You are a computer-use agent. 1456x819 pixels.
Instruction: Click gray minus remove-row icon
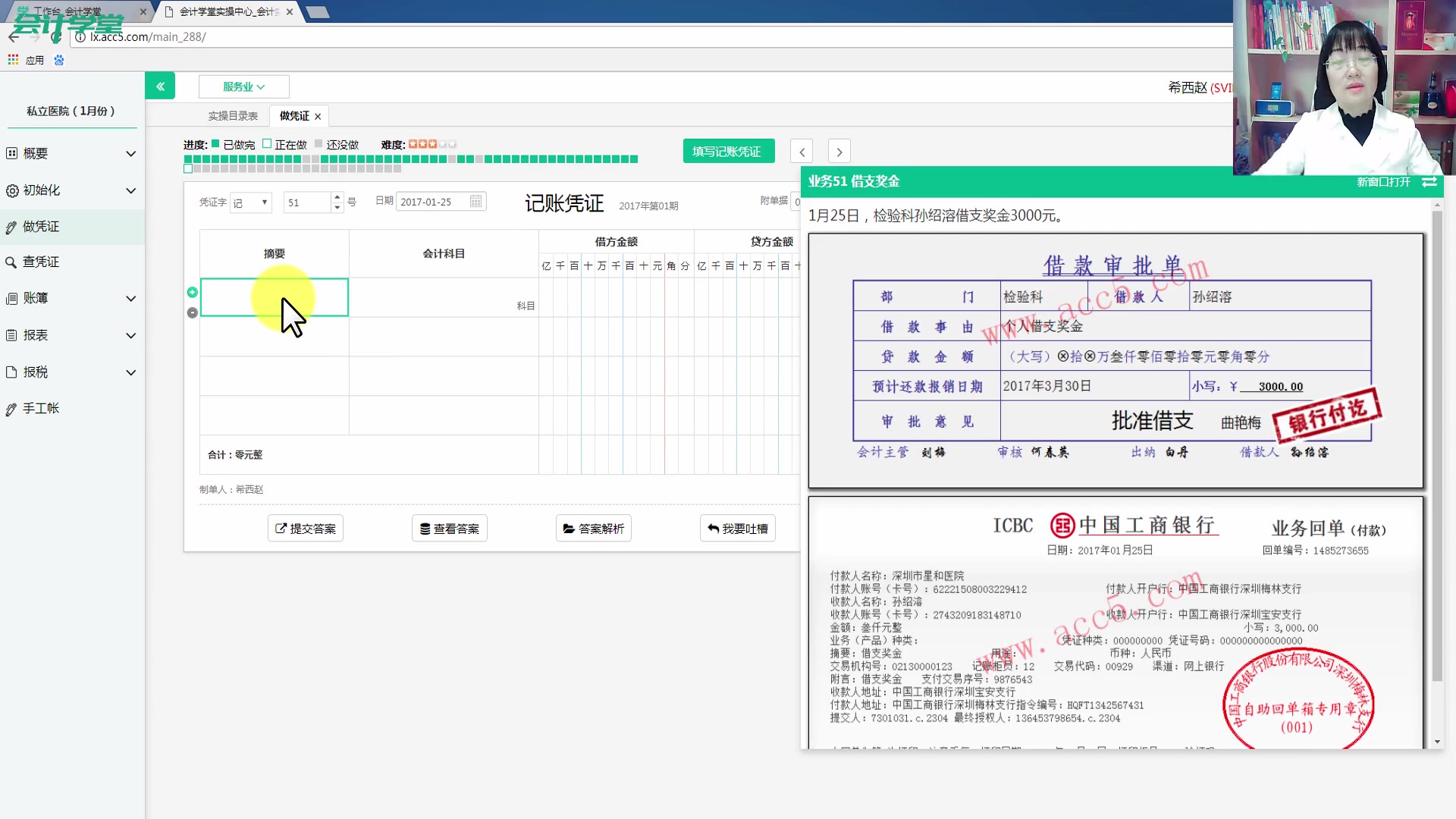point(193,312)
